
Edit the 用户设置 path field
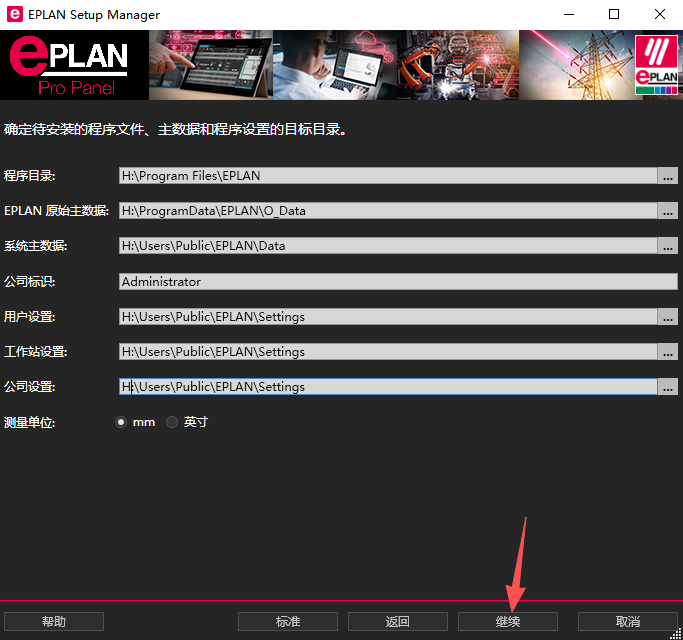[388, 316]
